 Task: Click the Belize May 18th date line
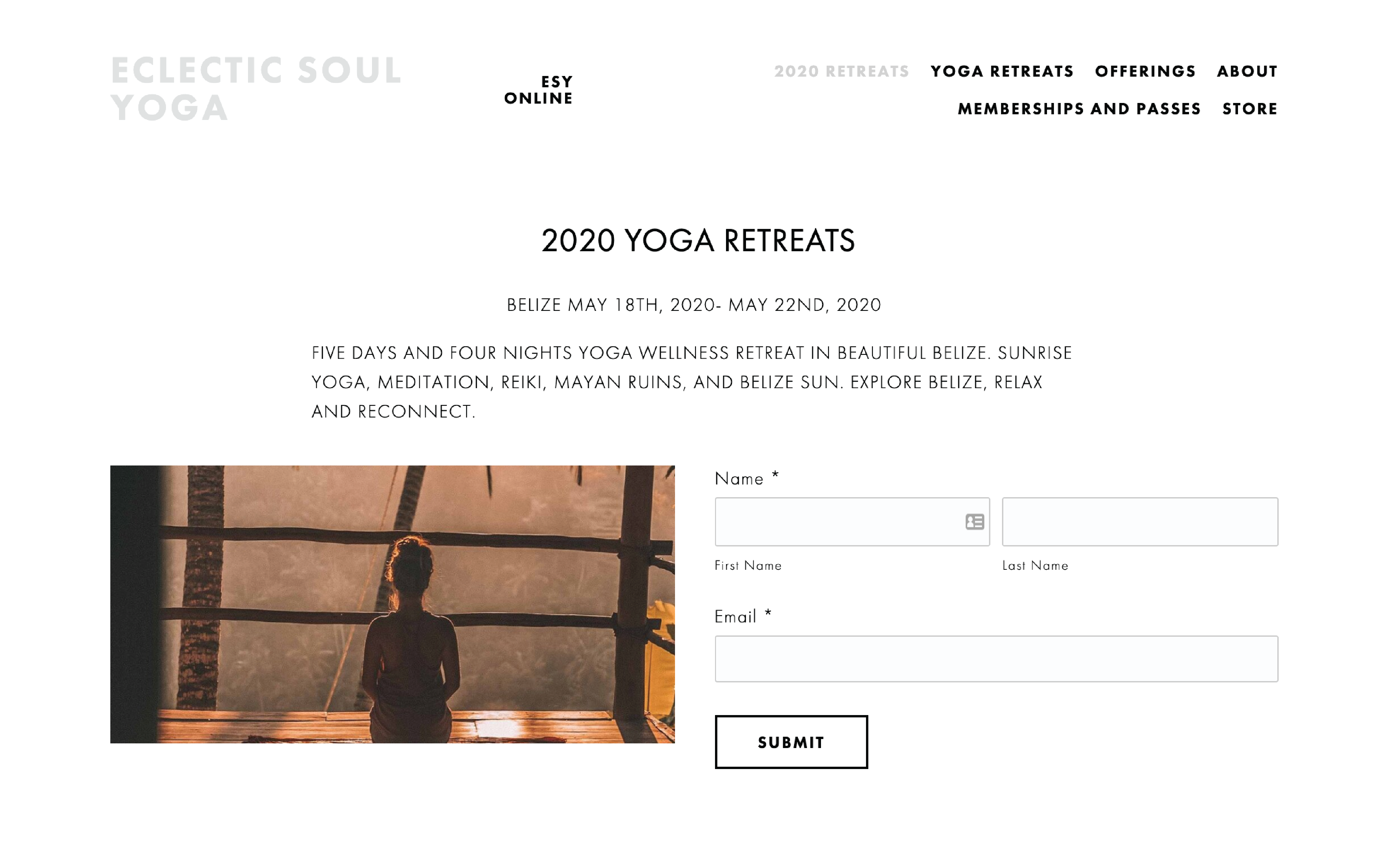694,305
